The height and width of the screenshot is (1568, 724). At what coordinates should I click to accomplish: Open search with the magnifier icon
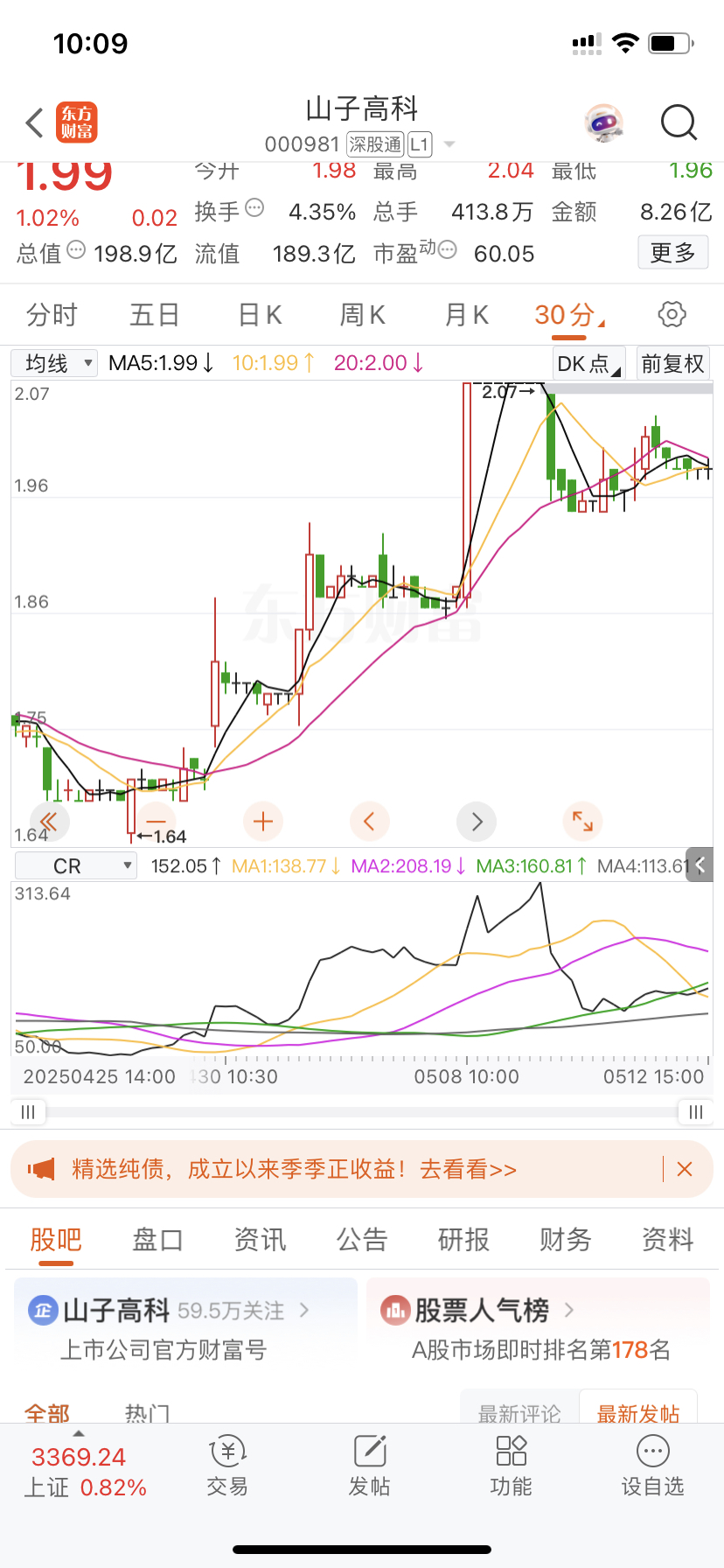679,123
